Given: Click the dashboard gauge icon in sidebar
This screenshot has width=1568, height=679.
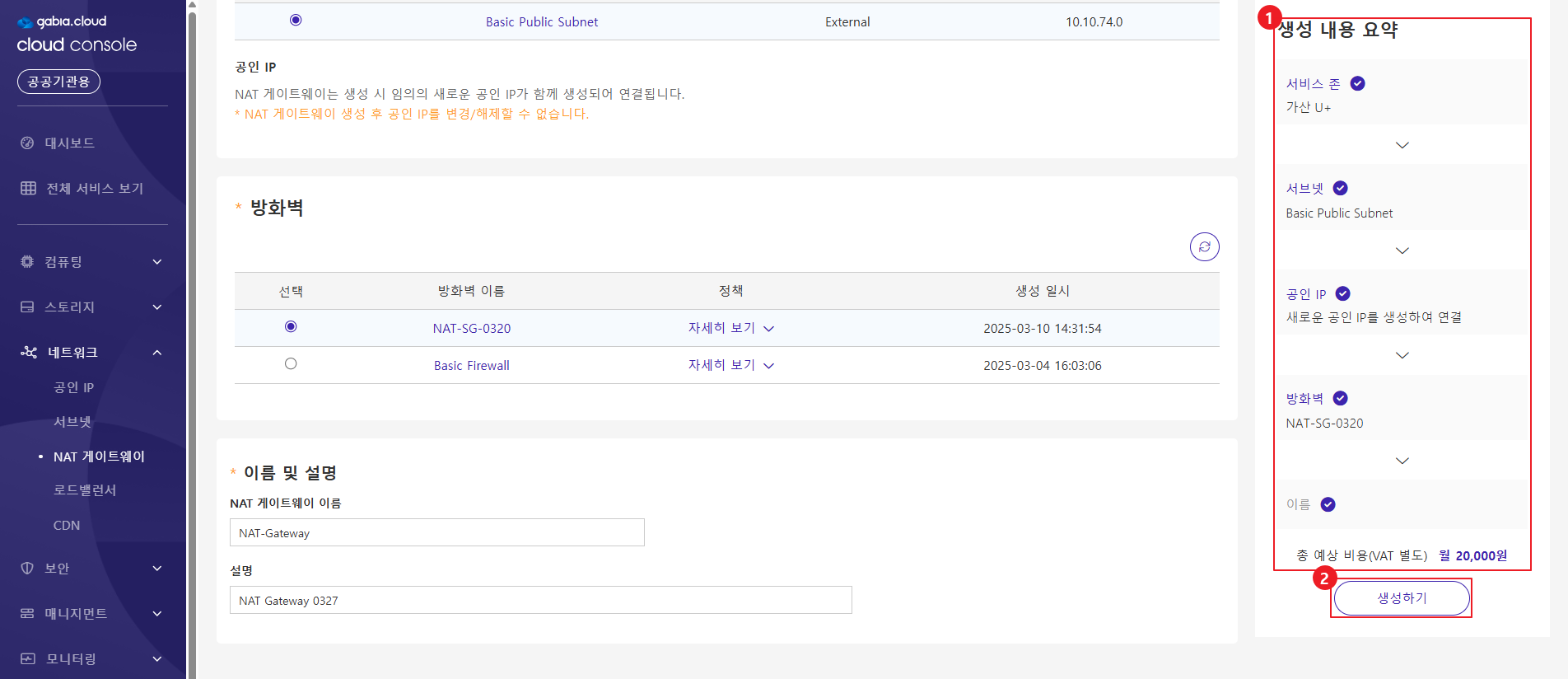Looking at the screenshot, I should [27, 143].
